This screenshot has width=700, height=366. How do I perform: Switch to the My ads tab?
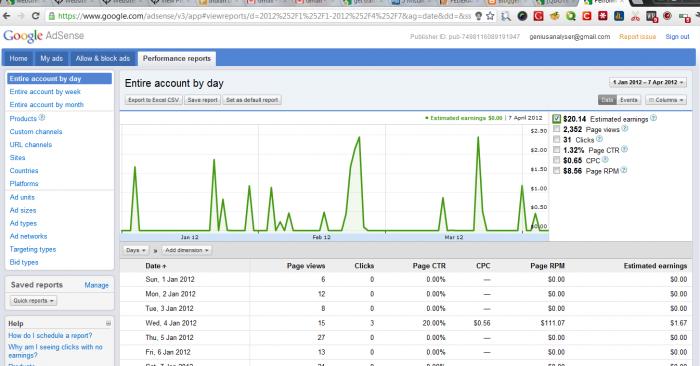52,58
